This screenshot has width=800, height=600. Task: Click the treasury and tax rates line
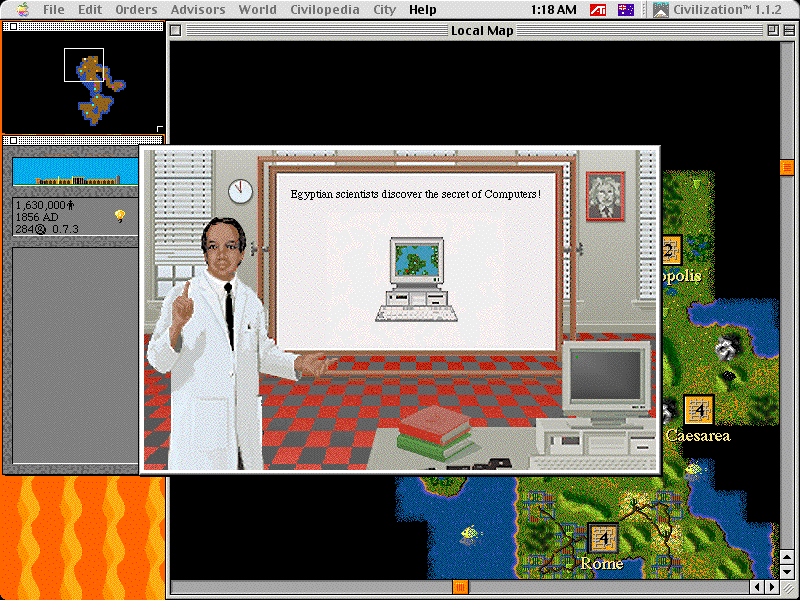[47, 229]
